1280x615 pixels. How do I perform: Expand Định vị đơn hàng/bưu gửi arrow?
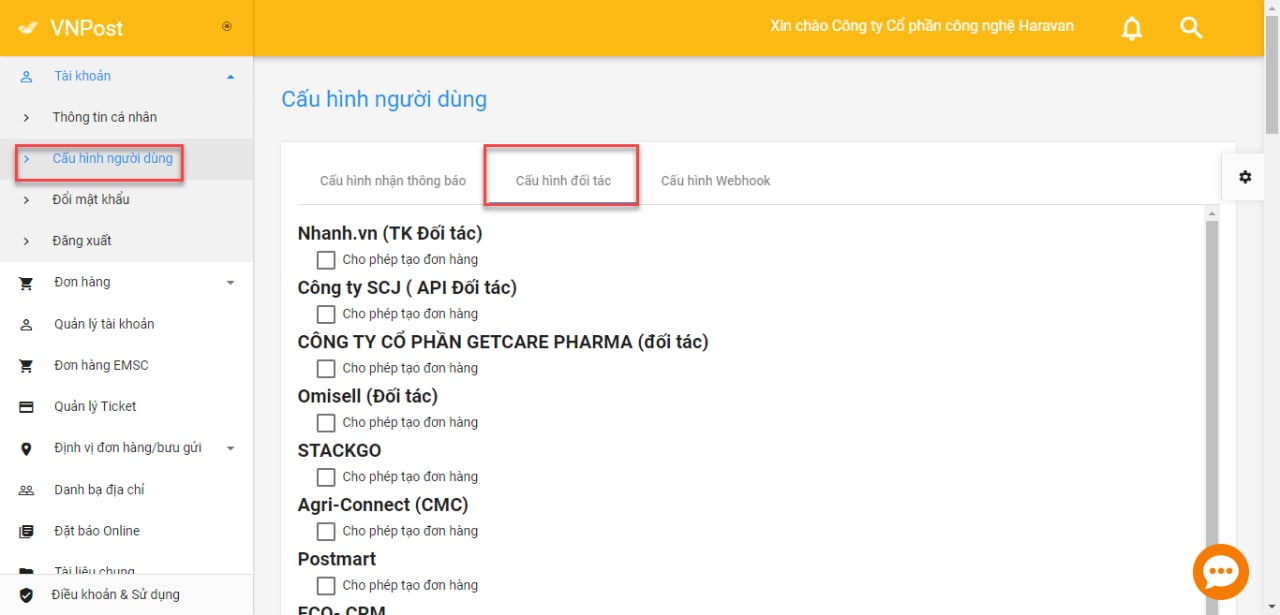tap(231, 449)
